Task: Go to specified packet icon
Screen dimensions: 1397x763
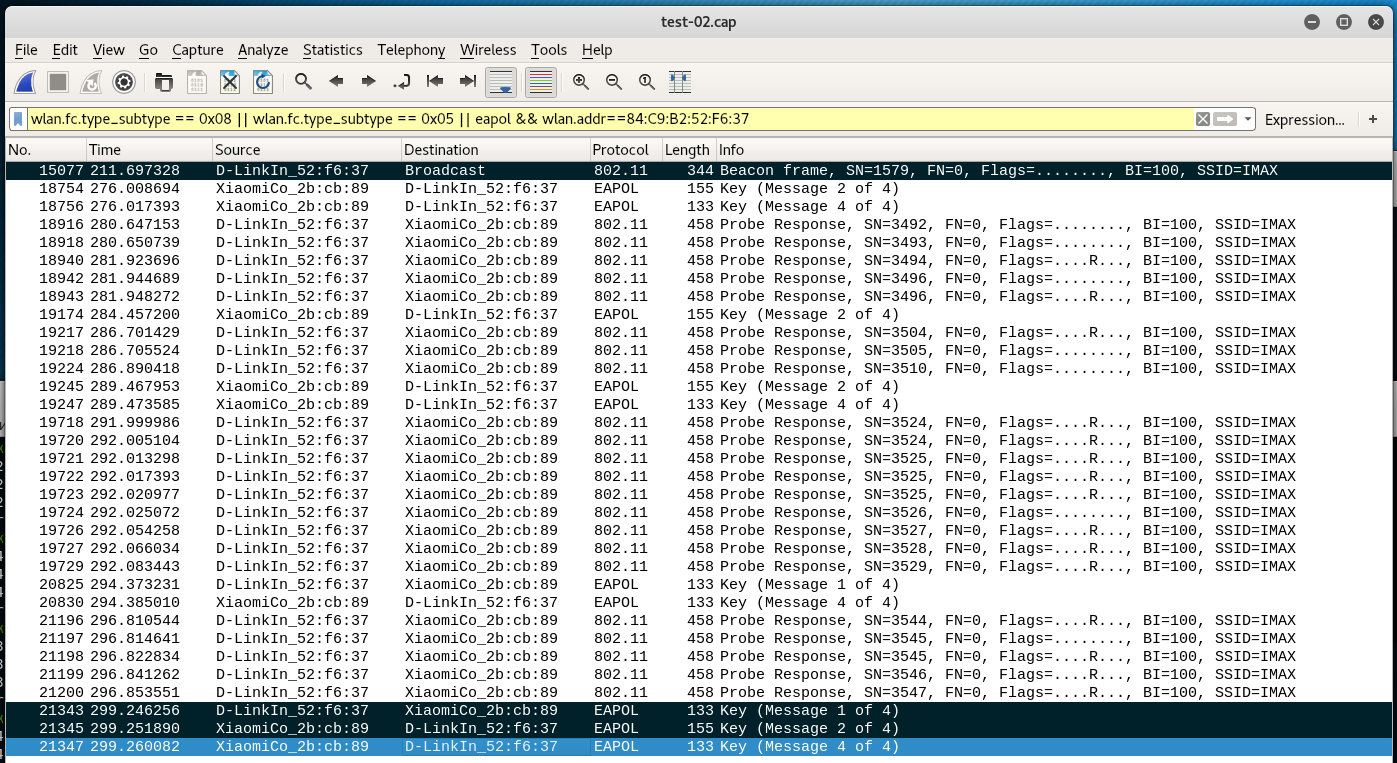Action: point(401,82)
